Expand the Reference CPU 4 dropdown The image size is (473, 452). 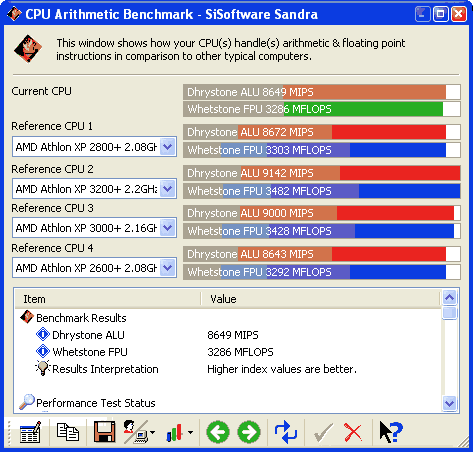[x=168, y=268]
